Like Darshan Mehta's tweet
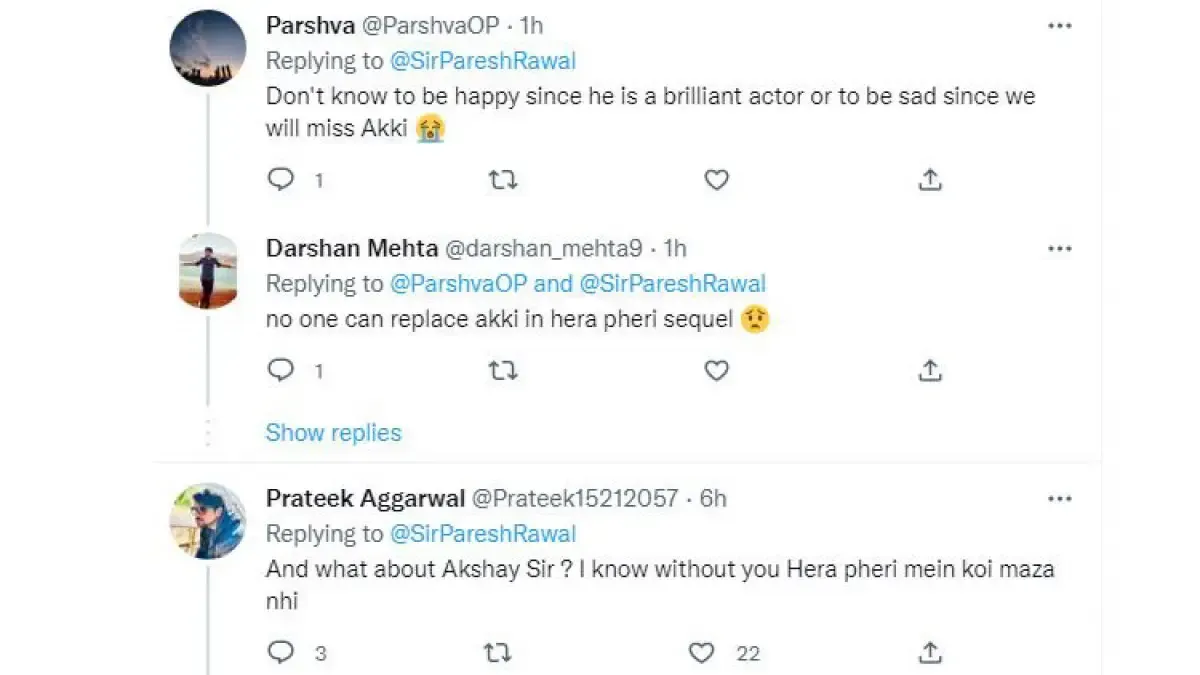Screen dimensions: 1200x675 pos(716,371)
